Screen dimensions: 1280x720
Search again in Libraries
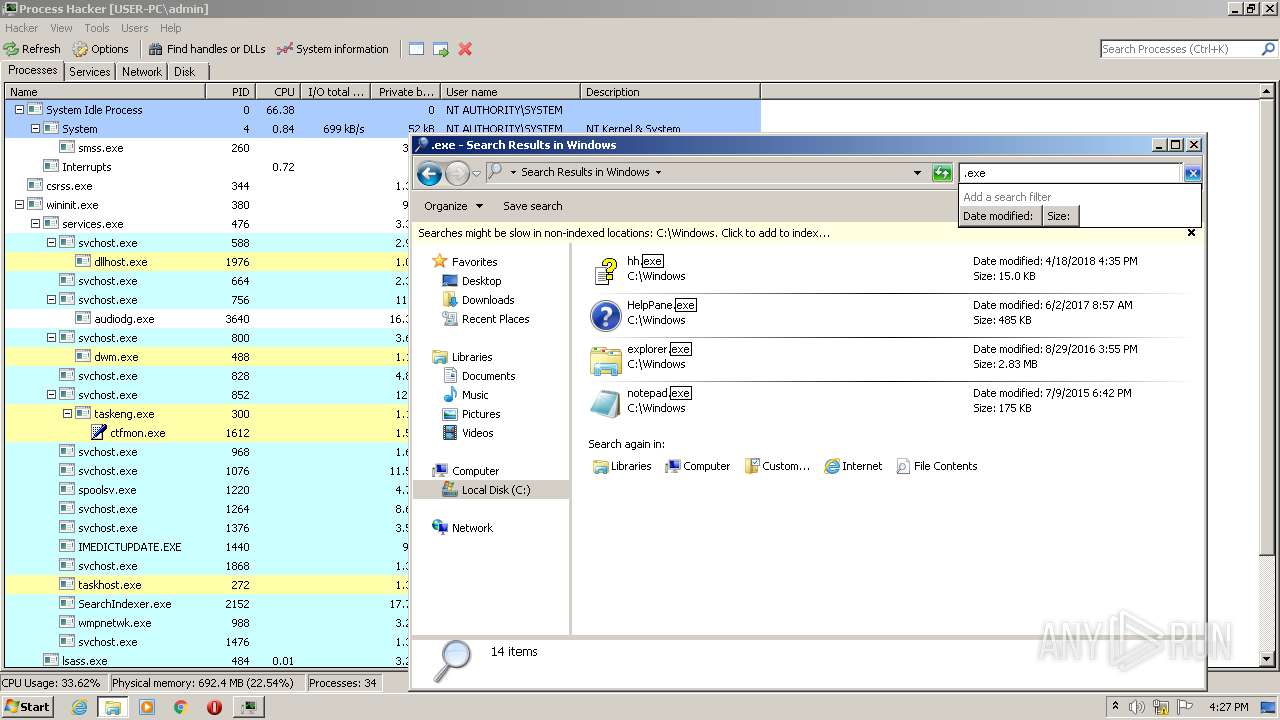[622, 466]
